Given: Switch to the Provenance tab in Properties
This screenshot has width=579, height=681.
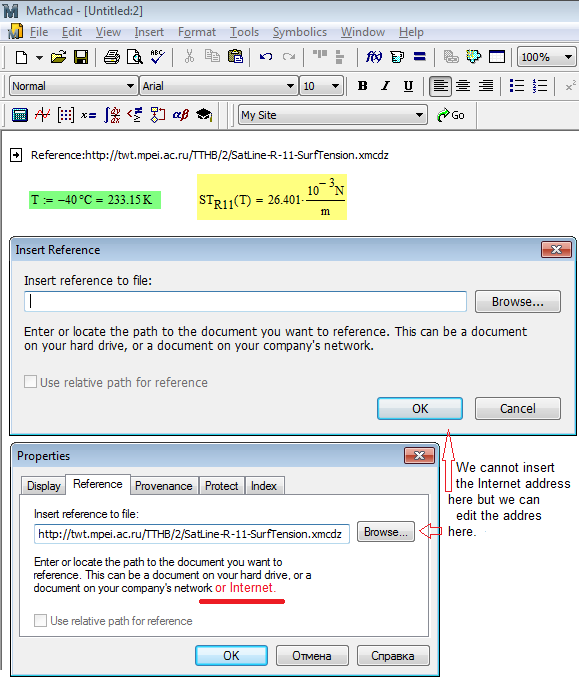Looking at the screenshot, I should (164, 486).
